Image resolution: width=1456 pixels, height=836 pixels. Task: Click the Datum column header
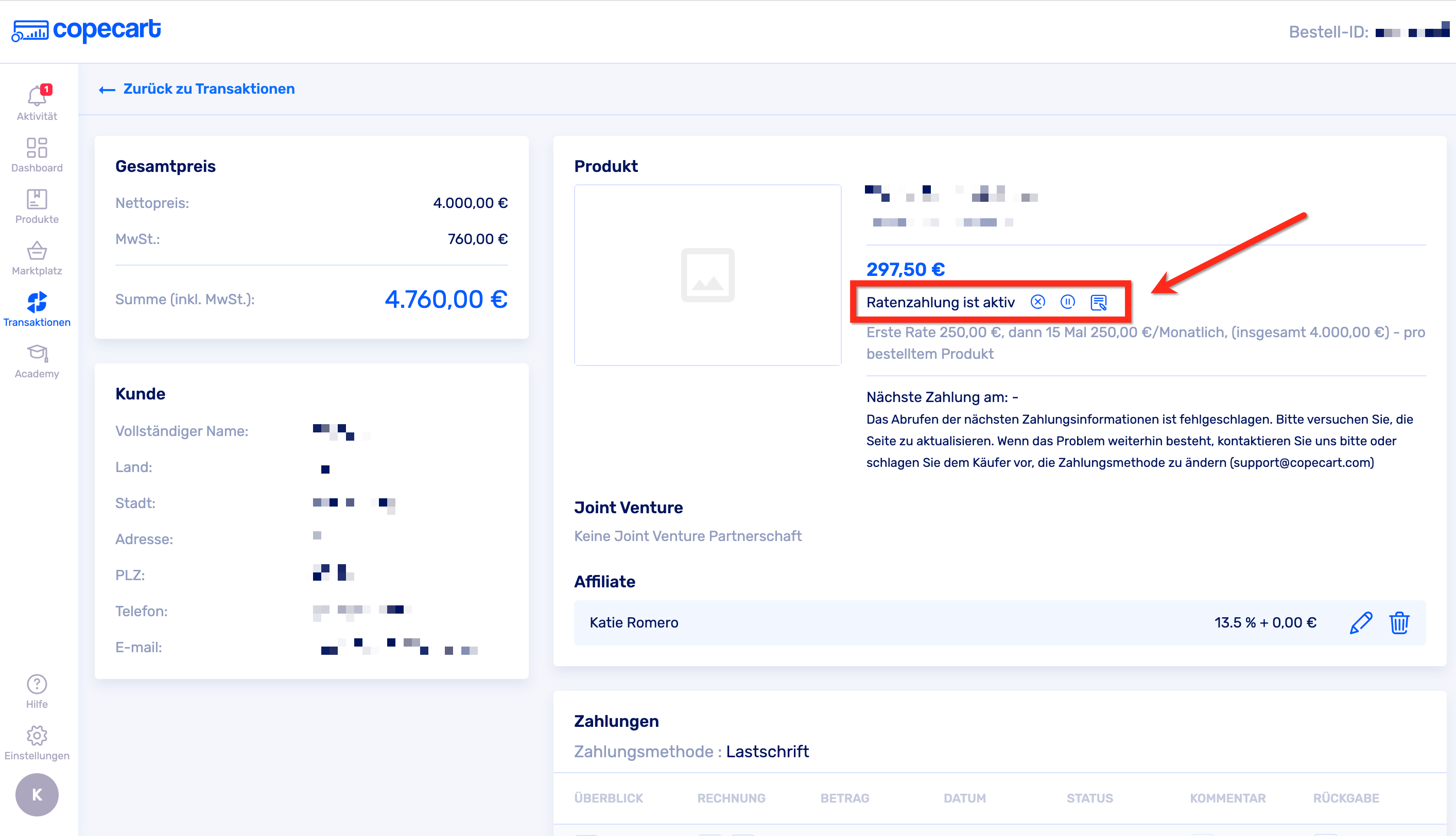point(964,798)
